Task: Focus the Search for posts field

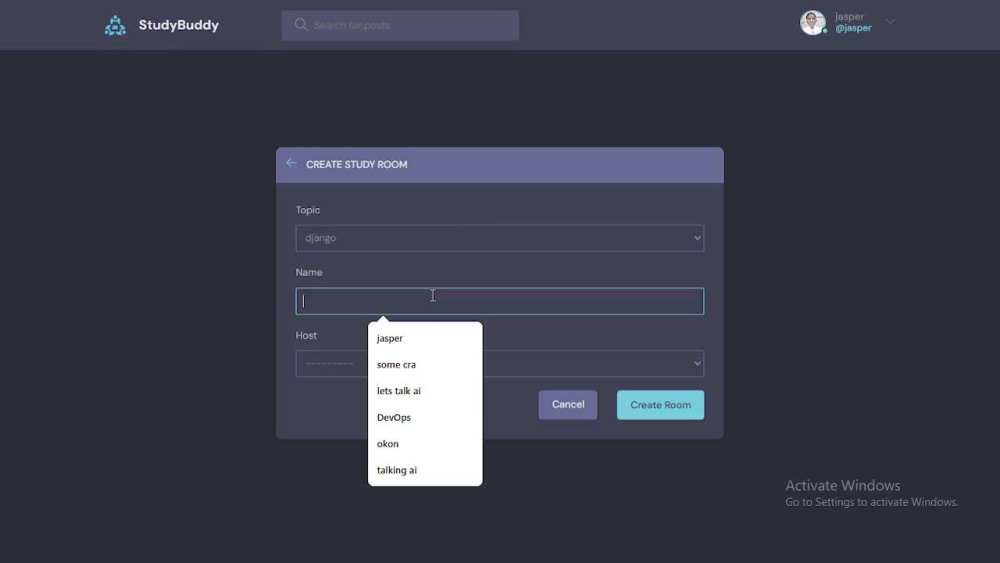Action: pos(401,26)
